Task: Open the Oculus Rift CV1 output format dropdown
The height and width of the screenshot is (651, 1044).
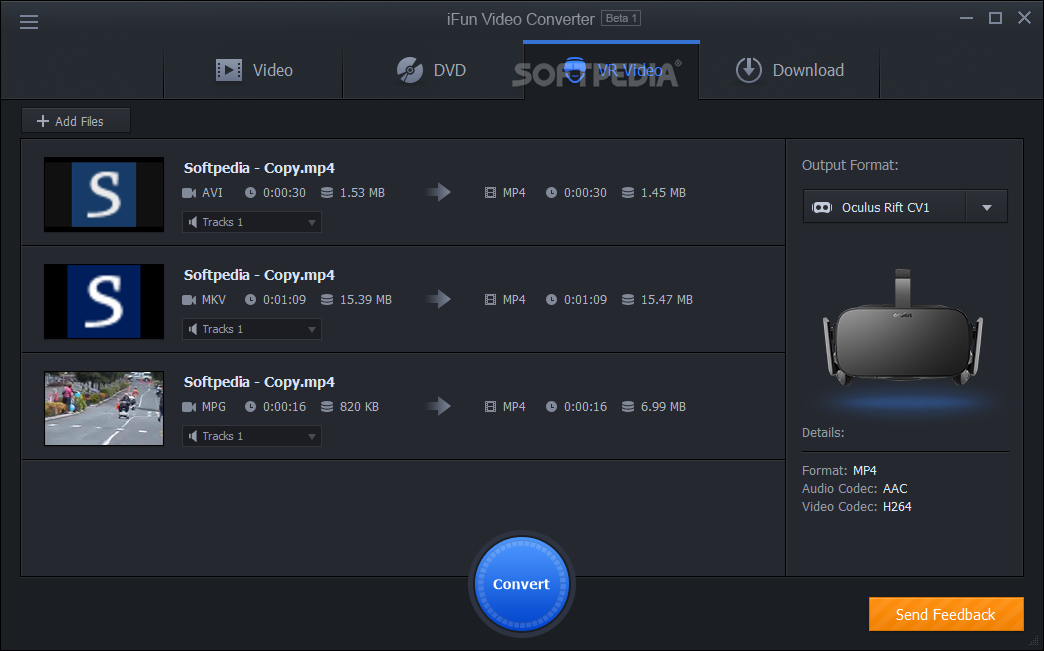Action: (905, 207)
